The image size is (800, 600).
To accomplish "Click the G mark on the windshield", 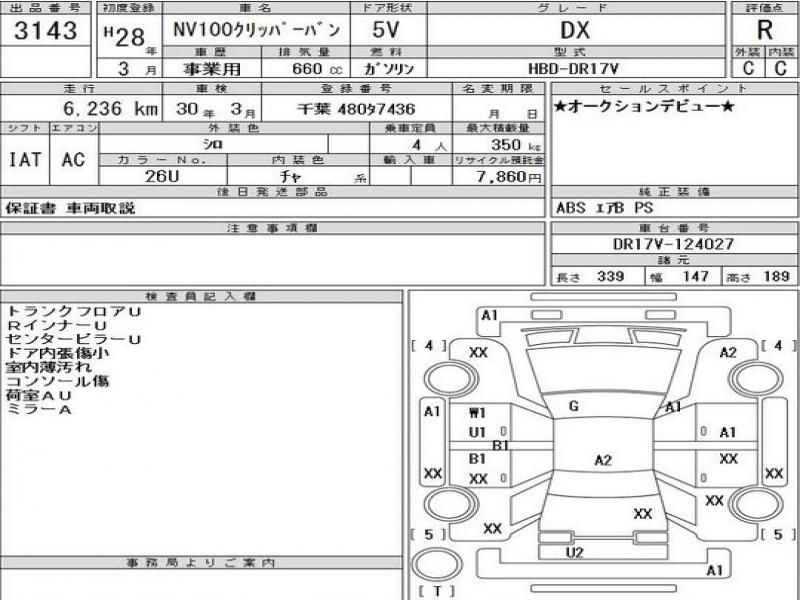I will 573,406.
